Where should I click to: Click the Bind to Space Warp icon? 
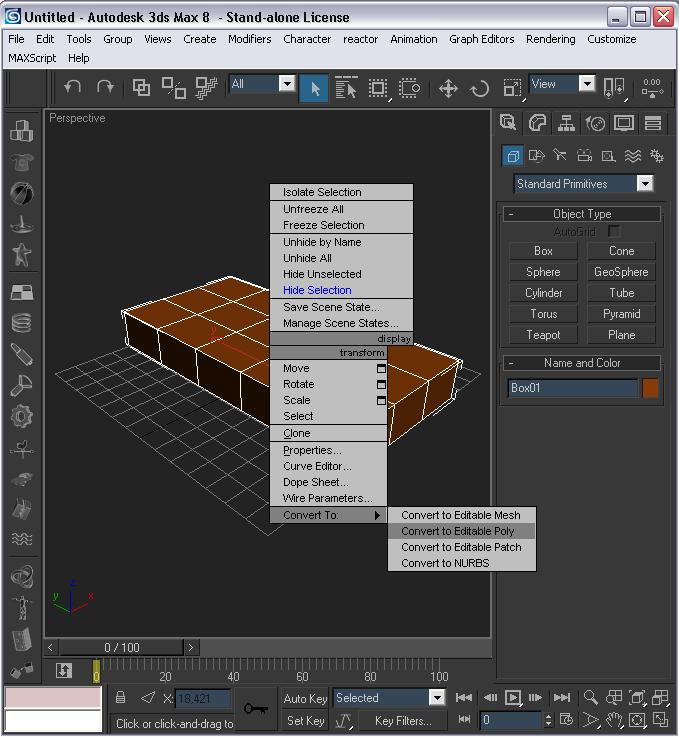point(206,88)
